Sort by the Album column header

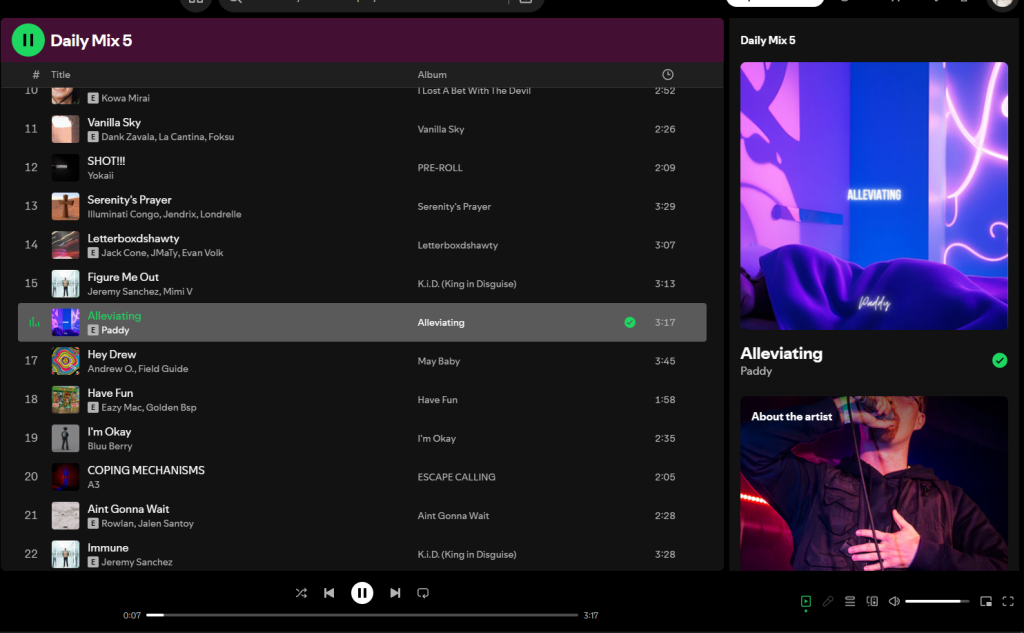pyautogui.click(x=432, y=74)
